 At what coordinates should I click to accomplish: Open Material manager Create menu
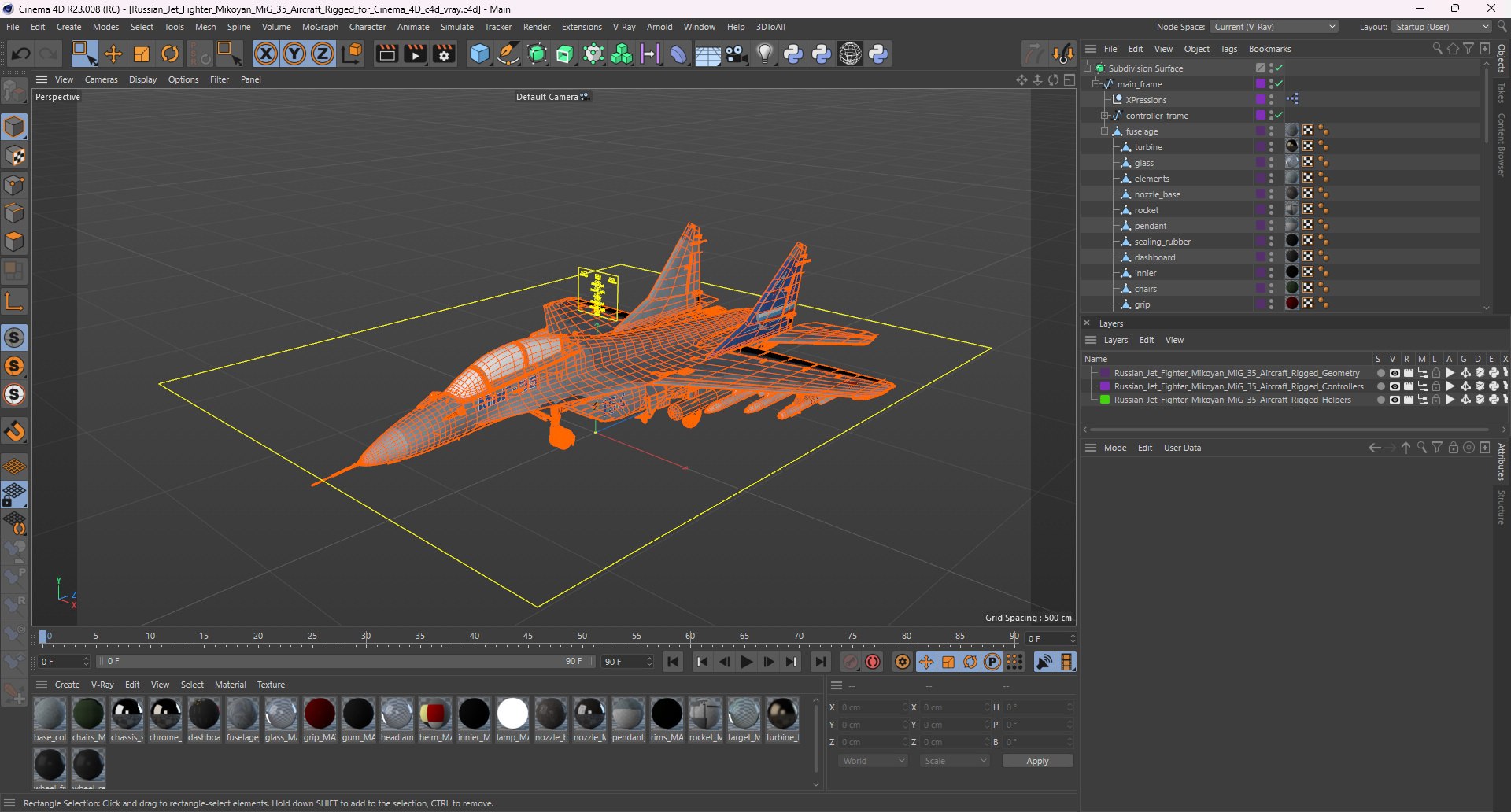coord(67,685)
